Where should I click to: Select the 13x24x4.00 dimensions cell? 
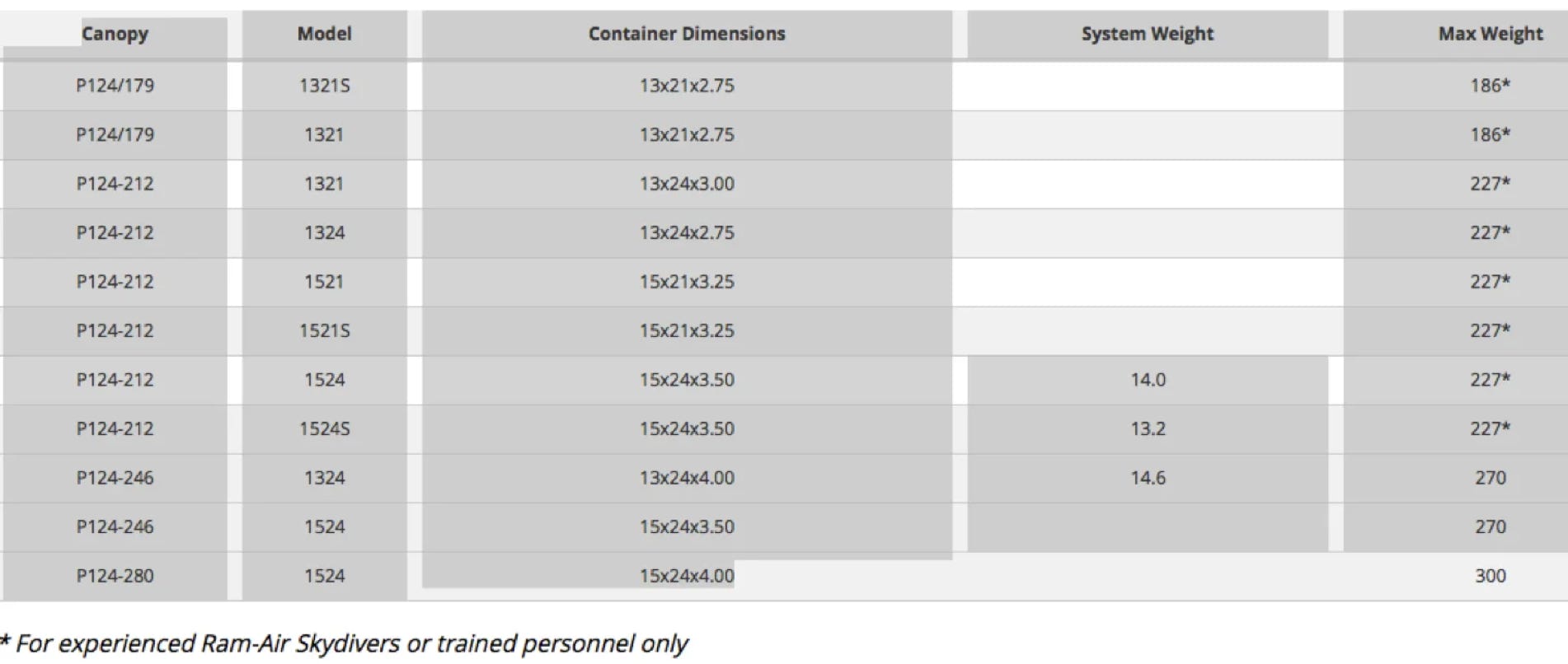[x=687, y=478]
